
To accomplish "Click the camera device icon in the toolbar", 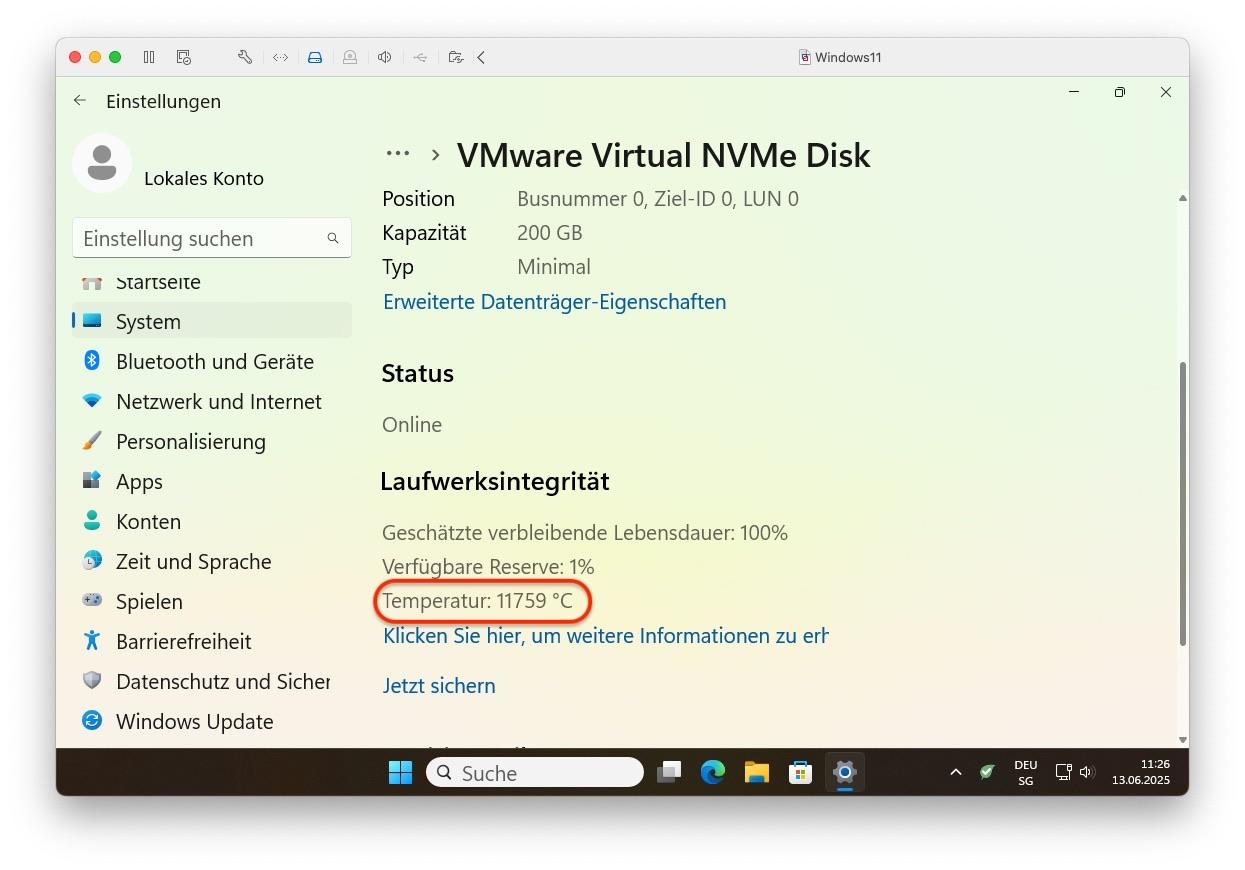I will [350, 57].
